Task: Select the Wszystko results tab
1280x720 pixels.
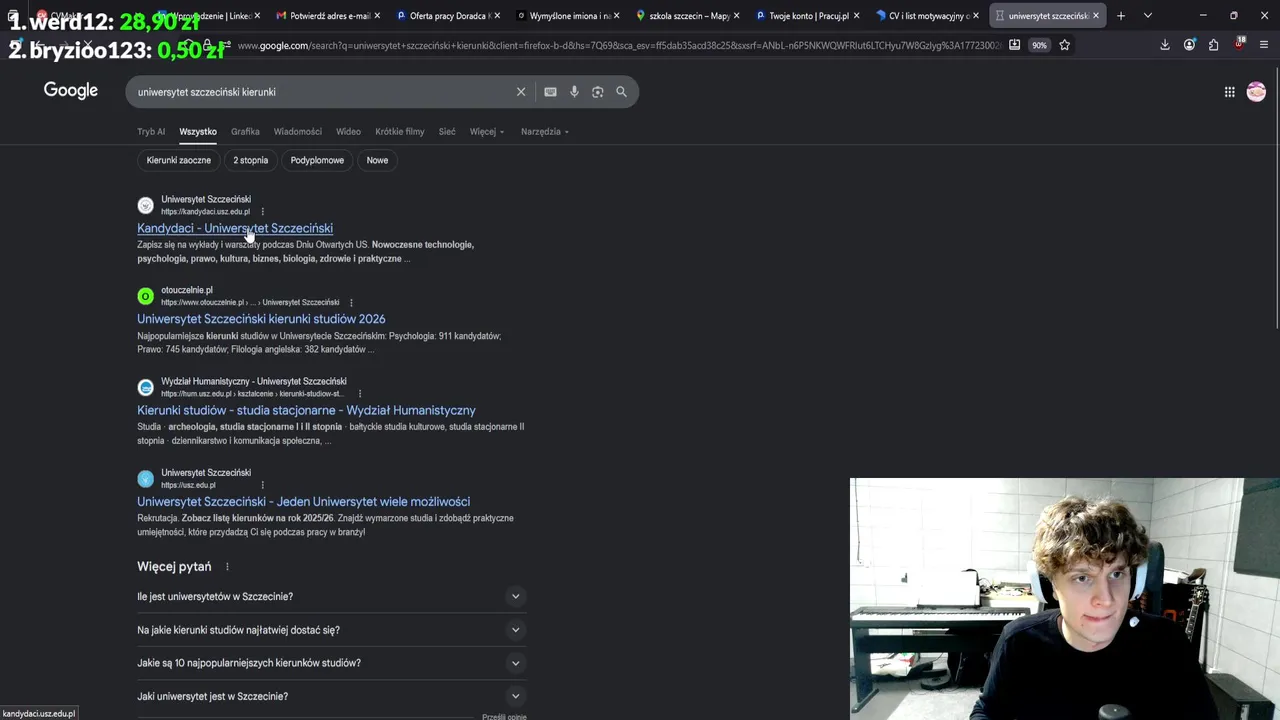Action: pos(198,132)
